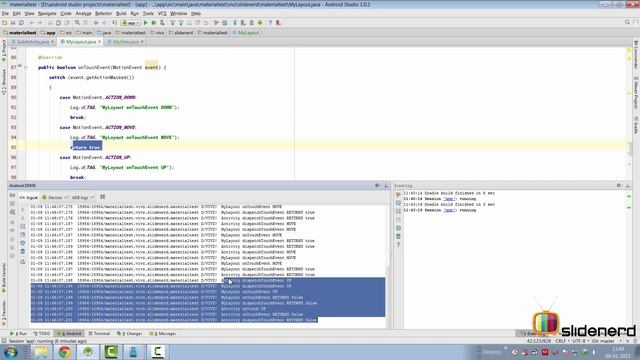Open the Analyze menu
Screen dimensions: 640x360
(x=83, y=13)
